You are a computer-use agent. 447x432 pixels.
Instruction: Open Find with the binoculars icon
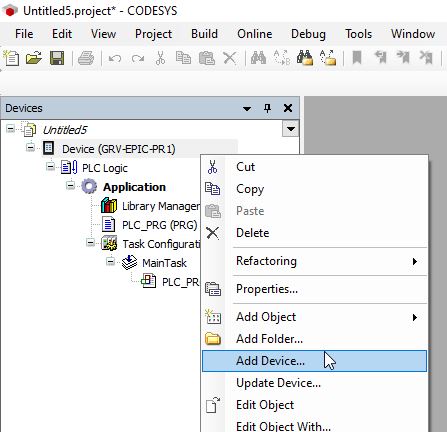pyautogui.click(x=259, y=58)
